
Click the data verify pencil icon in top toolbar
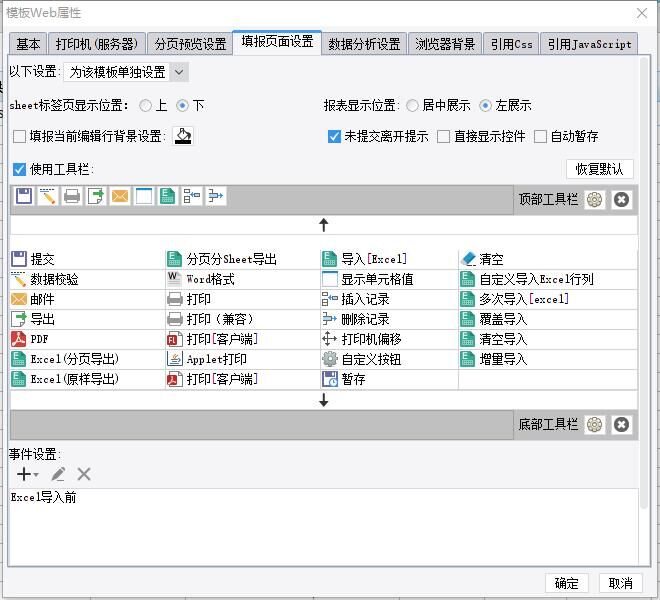[x=48, y=196]
